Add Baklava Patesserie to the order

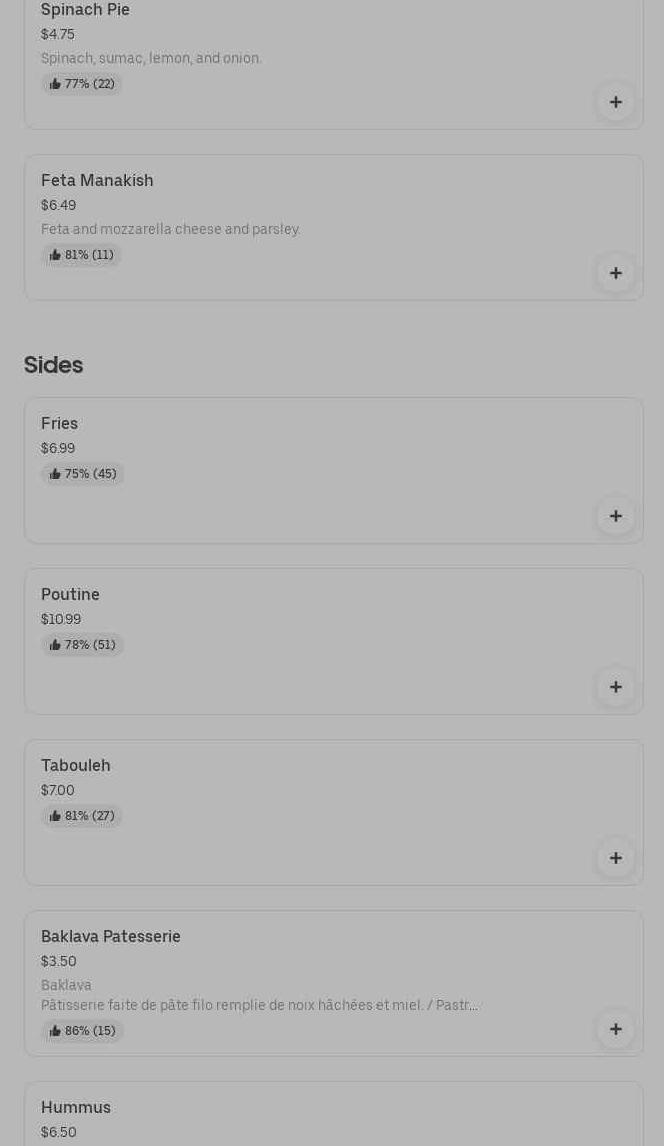tap(615, 1029)
